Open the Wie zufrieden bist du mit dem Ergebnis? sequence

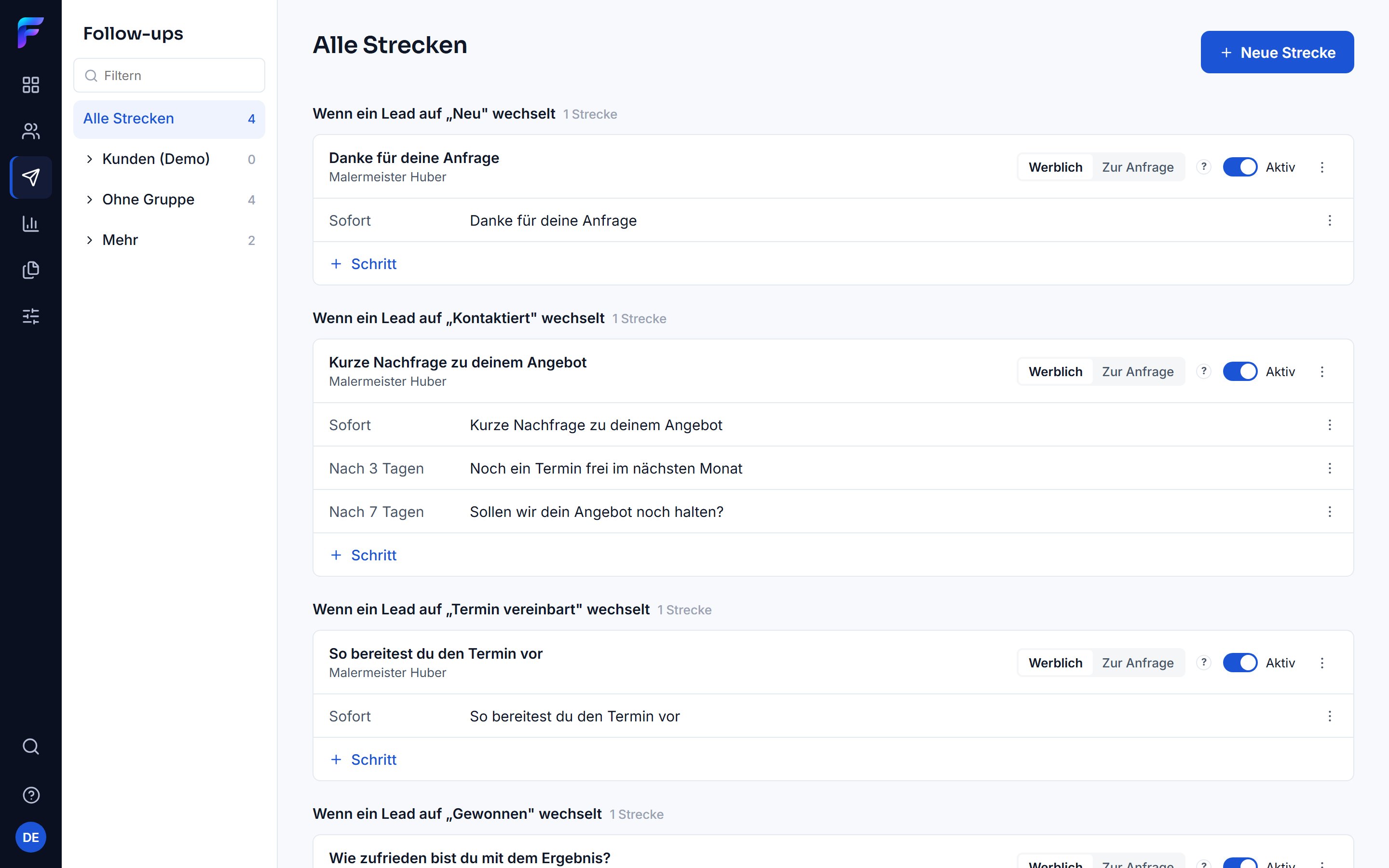[x=469, y=858]
